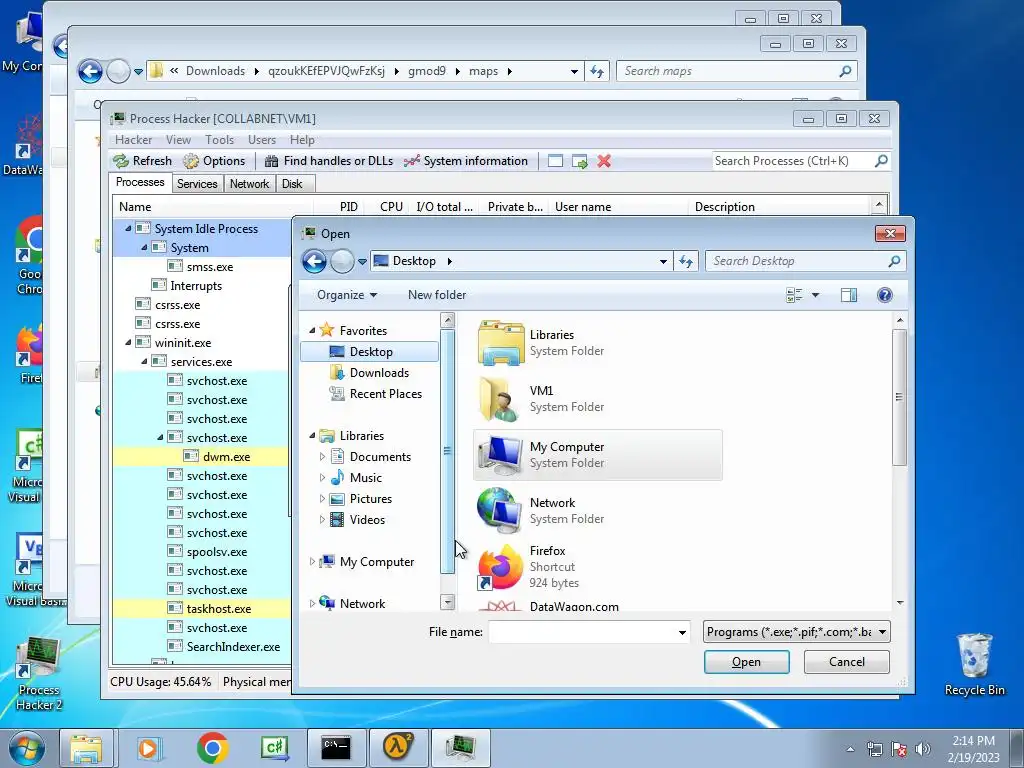Open the Help question mark icon
Viewport: 1024px width, 768px height.
pyautogui.click(x=884, y=295)
